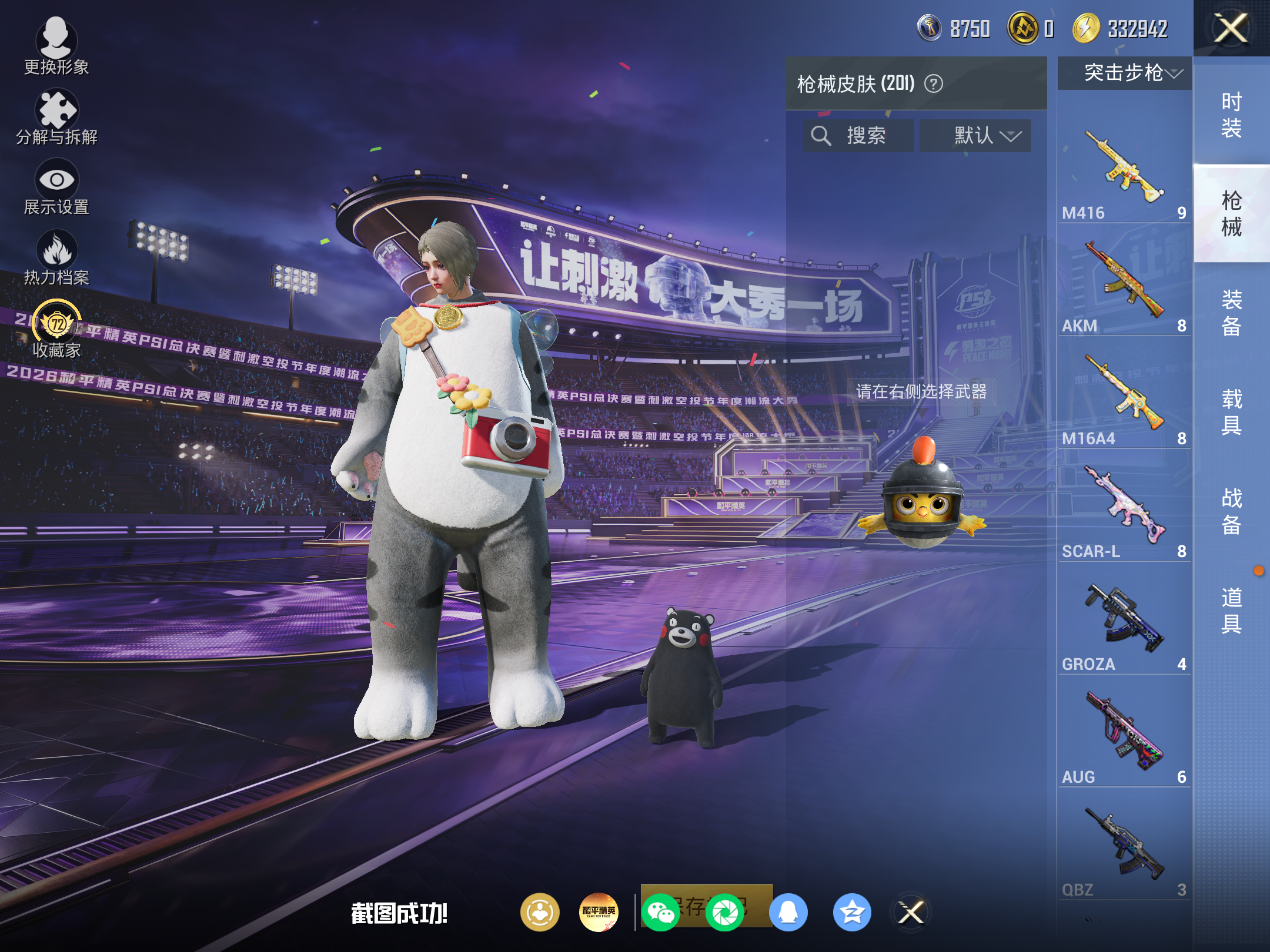Click the 请在右侧选择武器 prompt text

pos(921,391)
